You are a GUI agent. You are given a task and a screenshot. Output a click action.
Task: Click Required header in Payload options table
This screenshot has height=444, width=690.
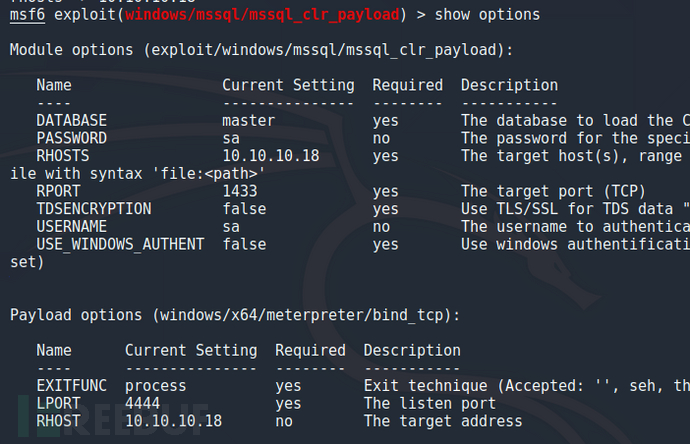(310, 351)
